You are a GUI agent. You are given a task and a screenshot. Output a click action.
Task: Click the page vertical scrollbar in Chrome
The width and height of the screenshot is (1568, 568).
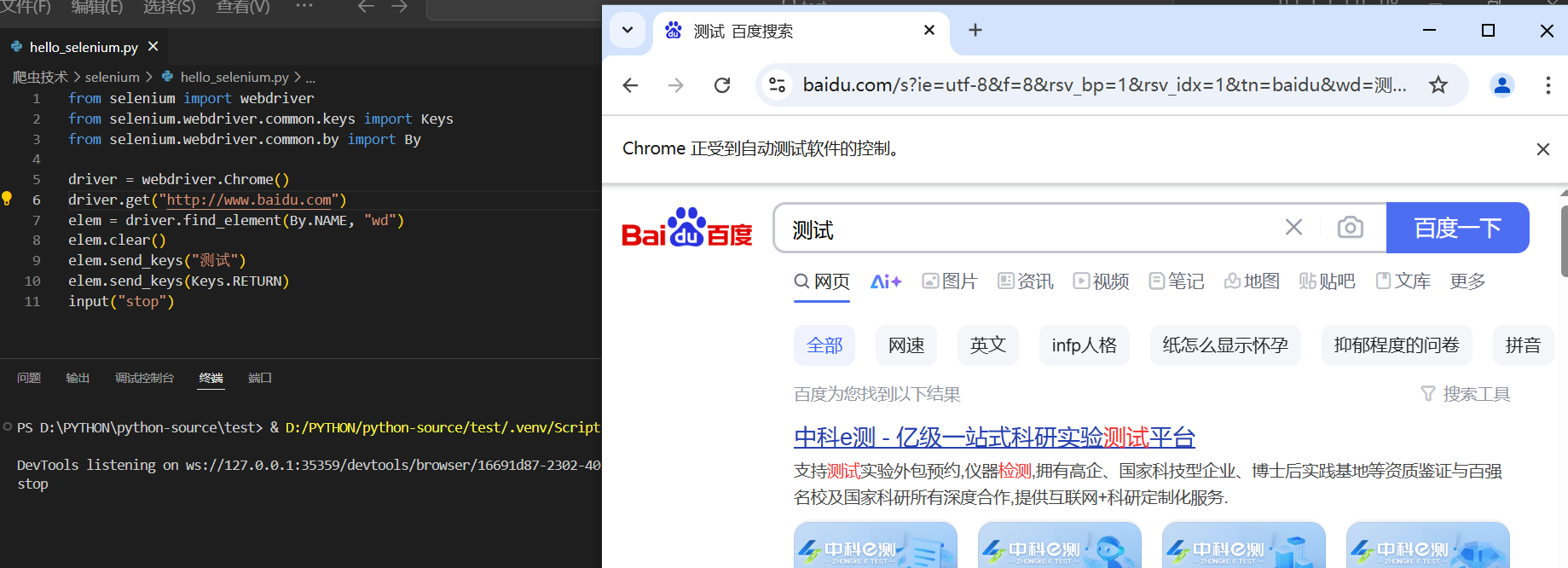coord(1564,241)
